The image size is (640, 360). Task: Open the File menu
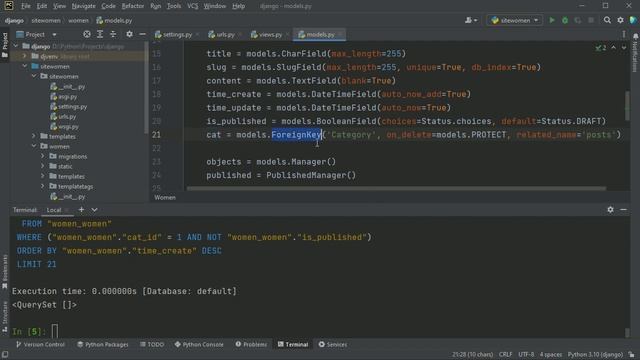tap(25, 6)
